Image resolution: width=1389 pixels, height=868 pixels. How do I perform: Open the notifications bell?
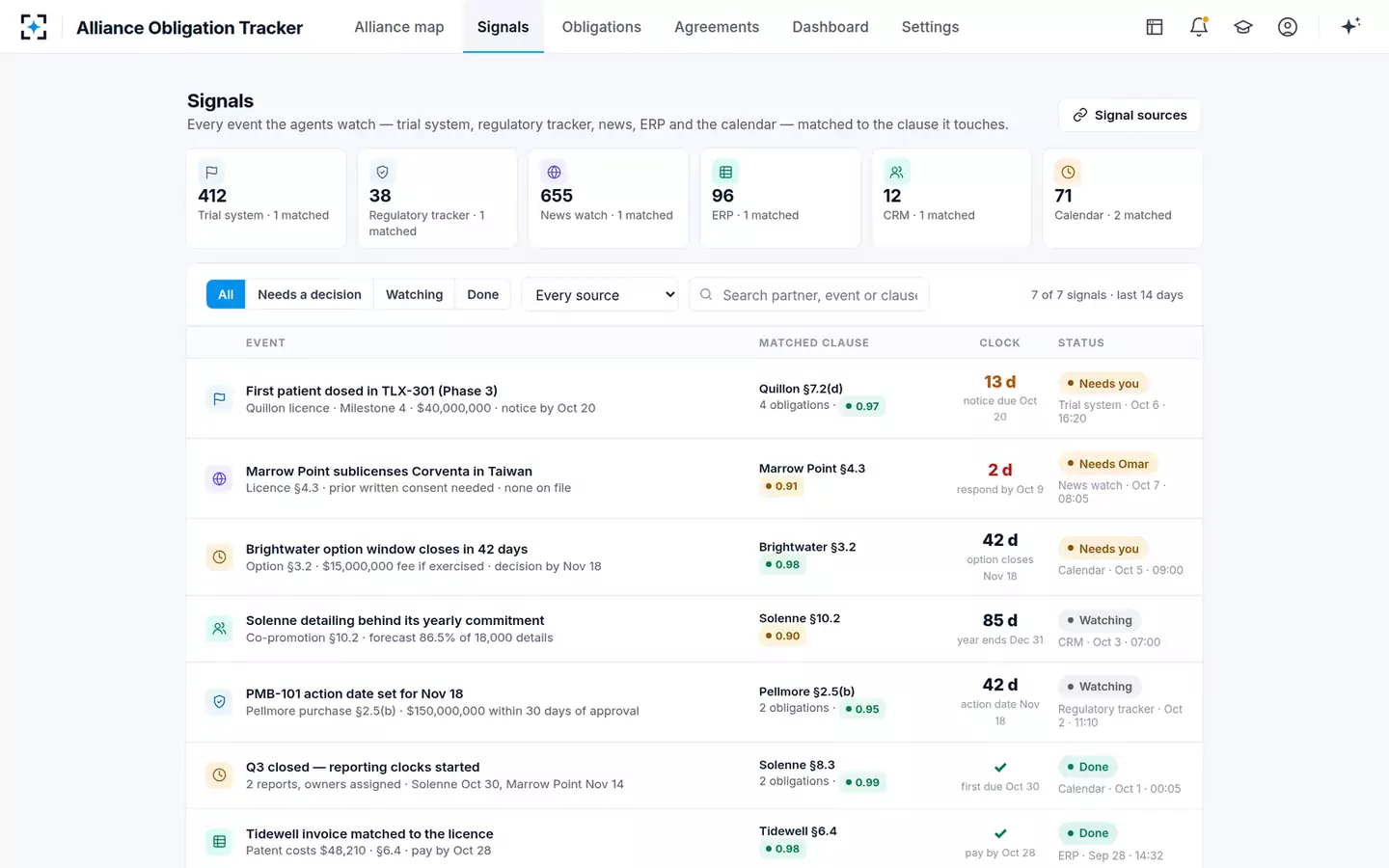pyautogui.click(x=1199, y=27)
